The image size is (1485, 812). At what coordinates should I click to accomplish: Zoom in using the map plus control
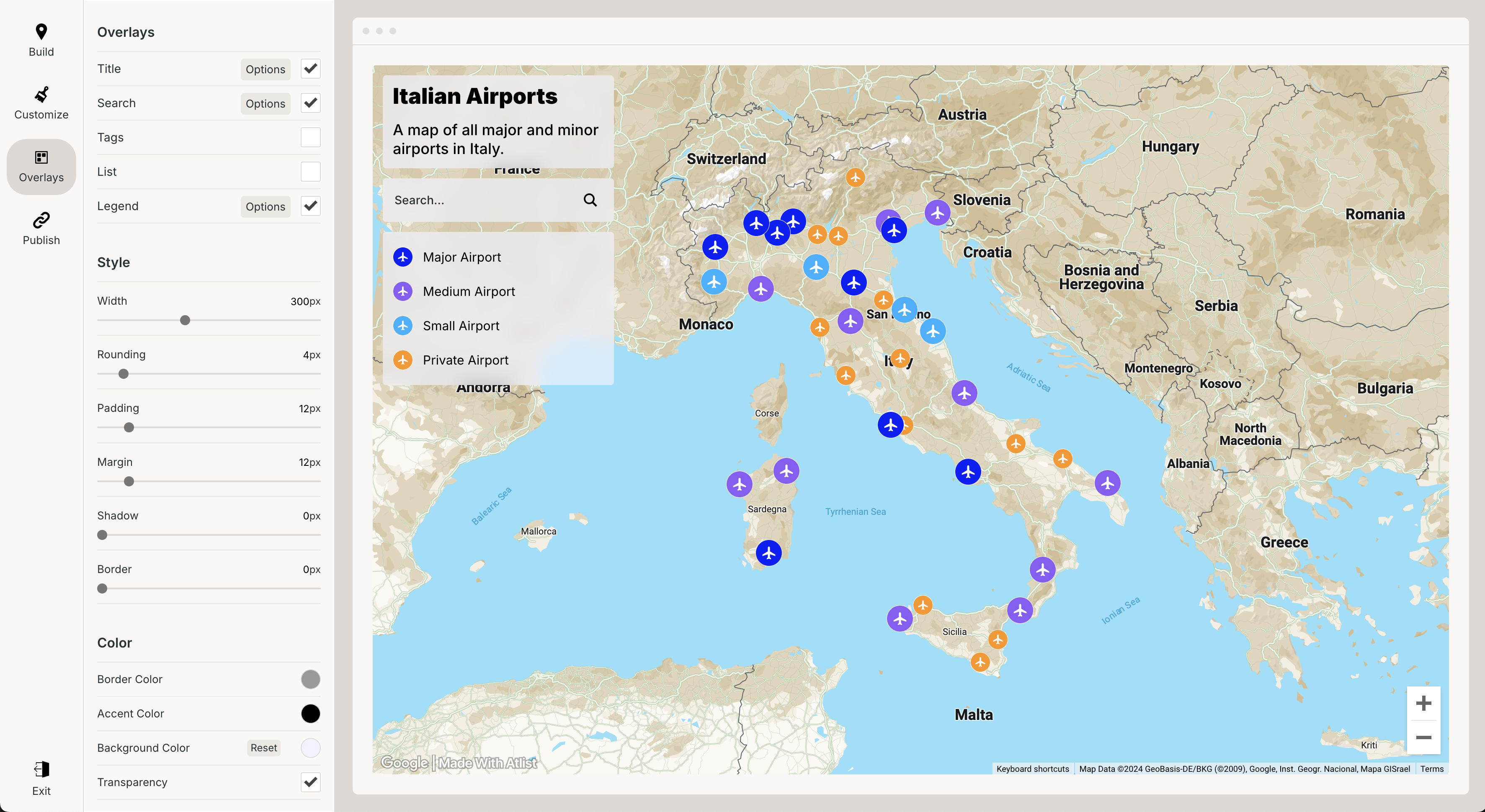pyautogui.click(x=1424, y=702)
